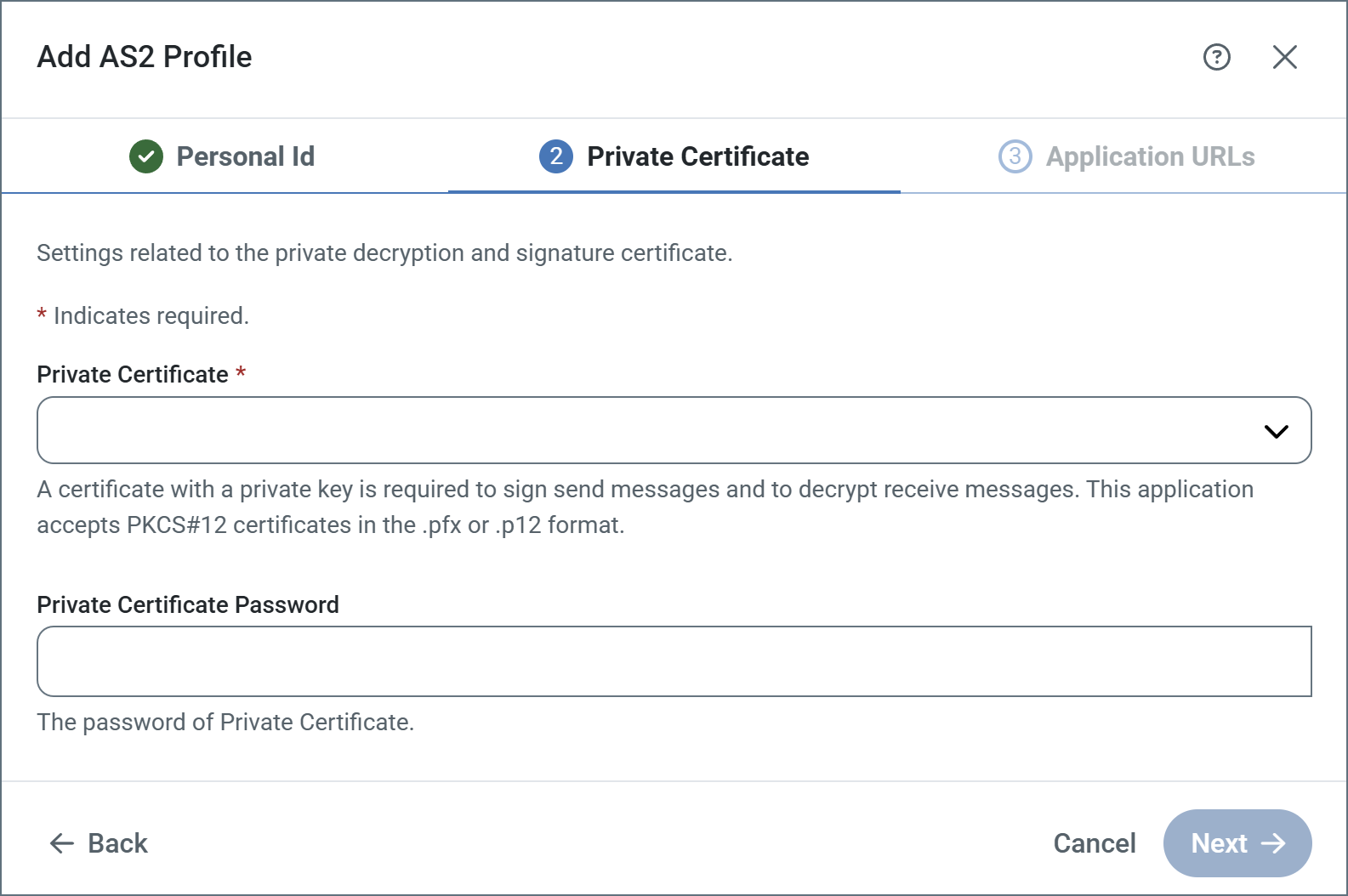Screen dimensions: 1348x896
Task: Click the Private Certificate Password label
Action: tap(188, 604)
